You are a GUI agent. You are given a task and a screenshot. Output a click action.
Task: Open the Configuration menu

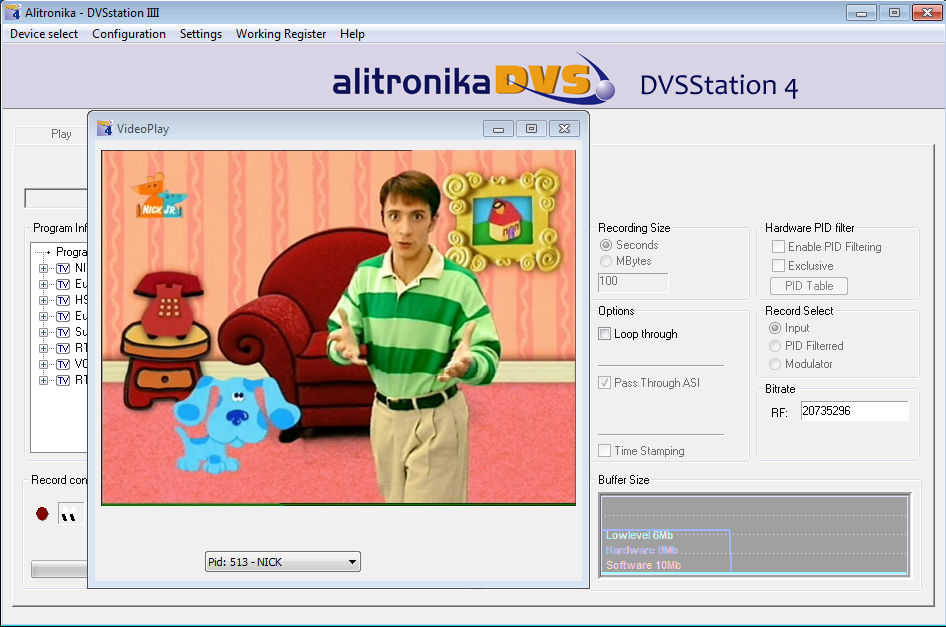click(x=129, y=34)
